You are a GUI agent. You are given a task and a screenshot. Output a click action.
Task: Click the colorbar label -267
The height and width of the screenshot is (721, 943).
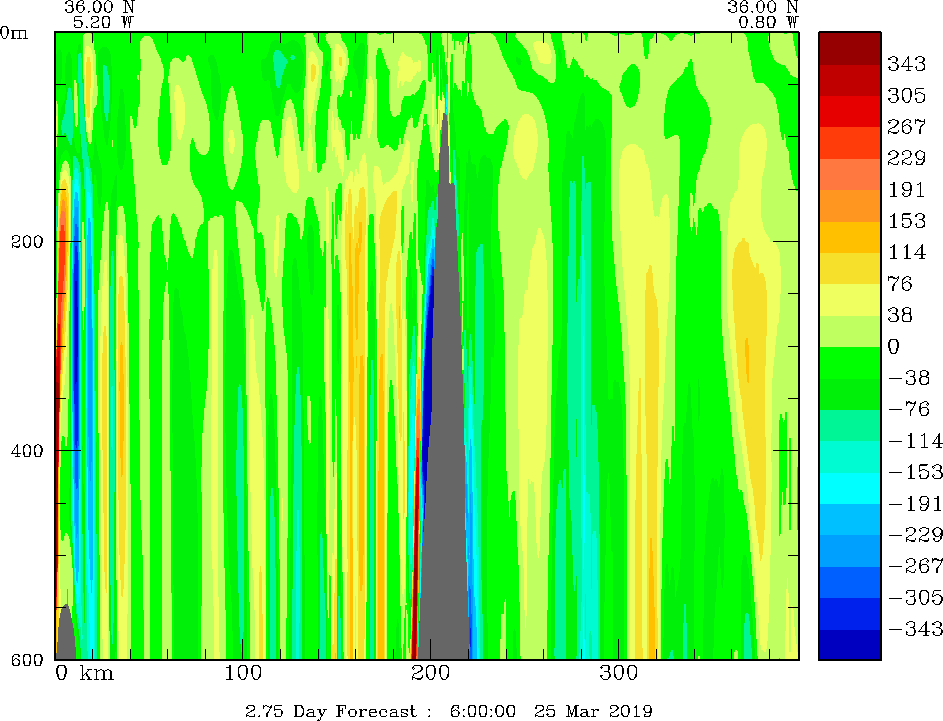click(915, 566)
